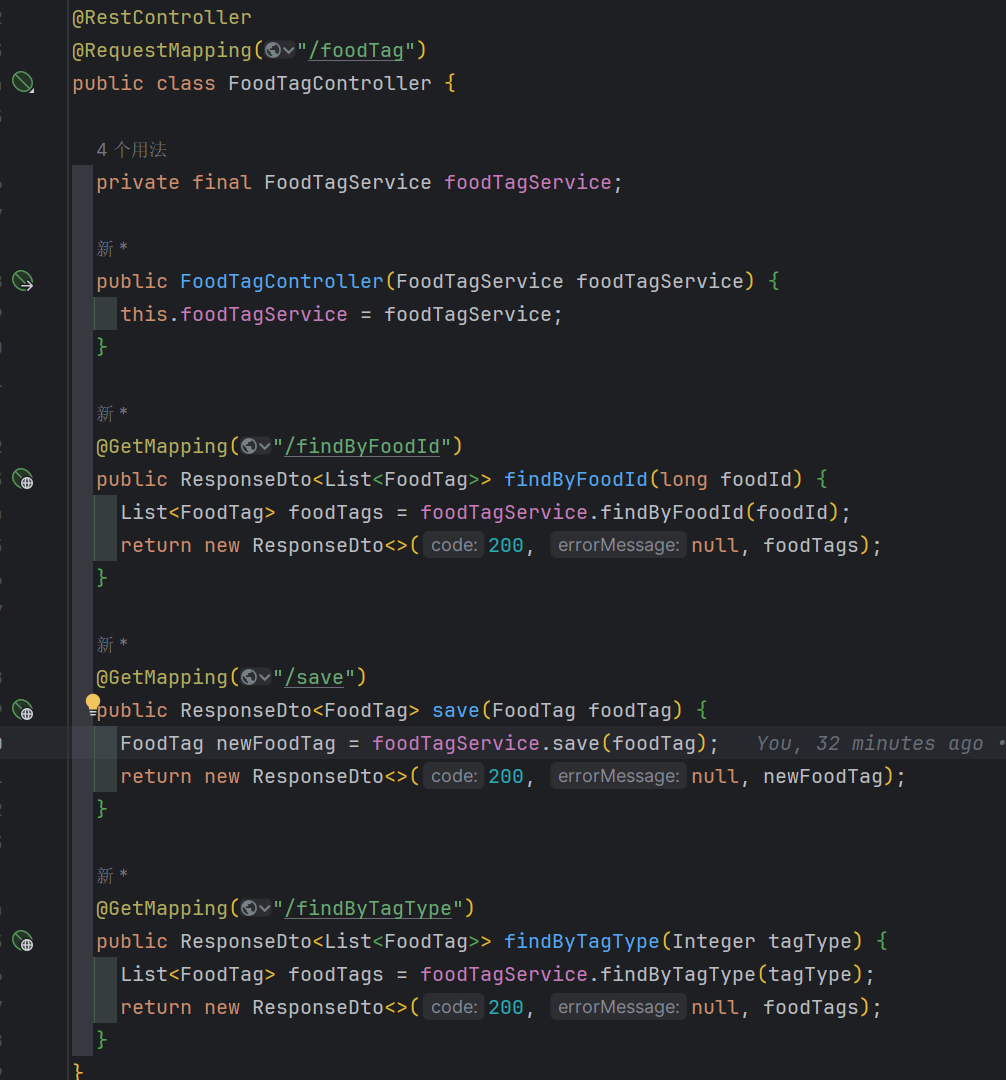Open the globe URL dropdown before "/foodTag"
The width and height of the screenshot is (1006, 1080).
tap(280, 50)
